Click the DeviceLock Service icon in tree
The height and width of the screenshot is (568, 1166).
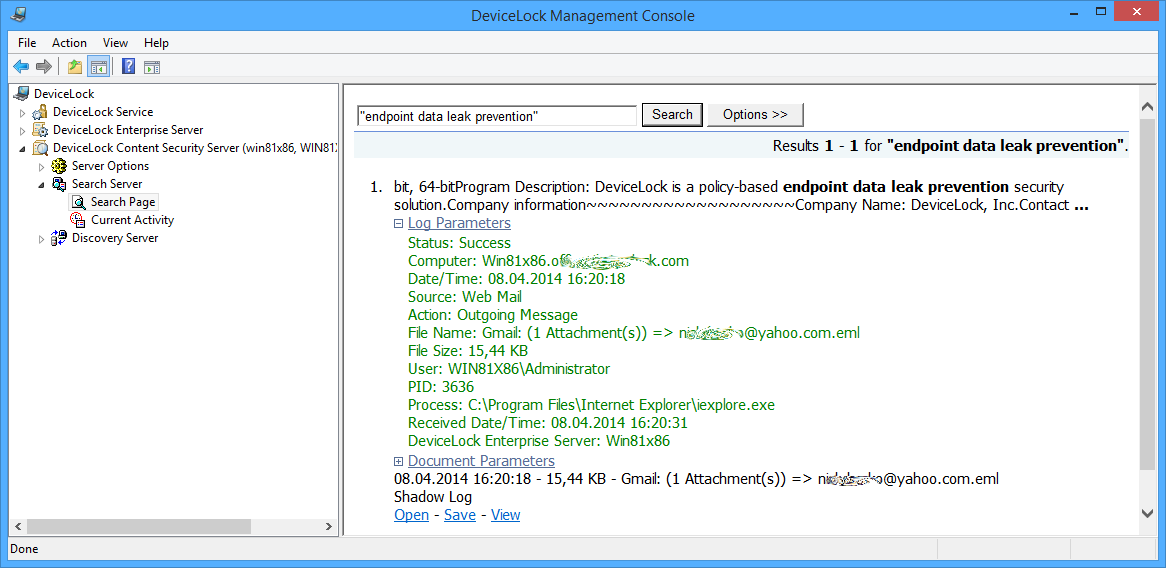[41, 112]
